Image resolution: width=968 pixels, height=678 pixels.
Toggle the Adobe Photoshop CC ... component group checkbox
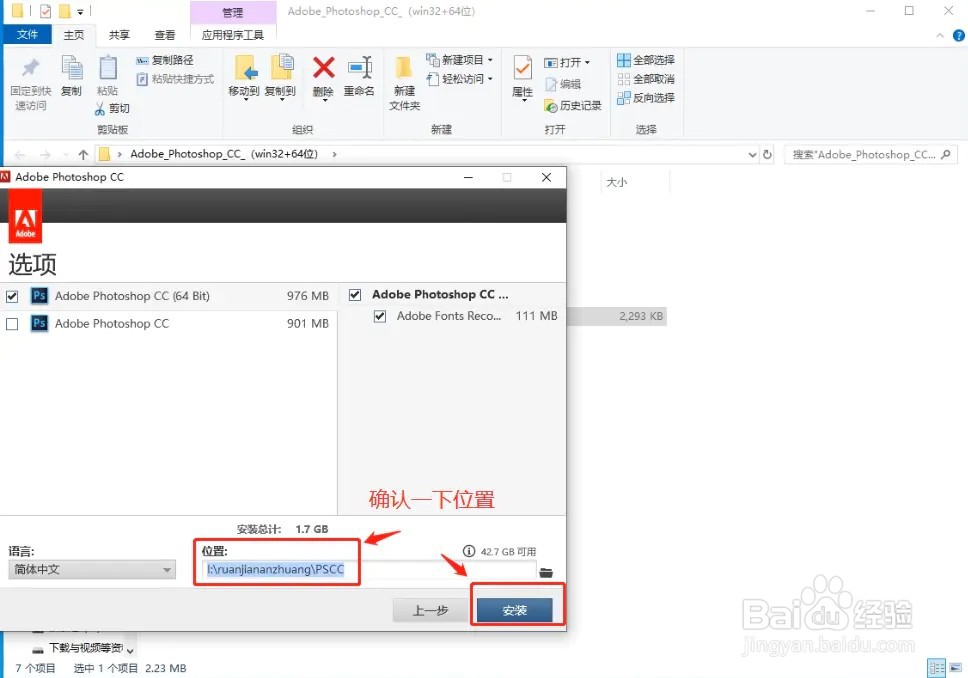pyautogui.click(x=355, y=295)
